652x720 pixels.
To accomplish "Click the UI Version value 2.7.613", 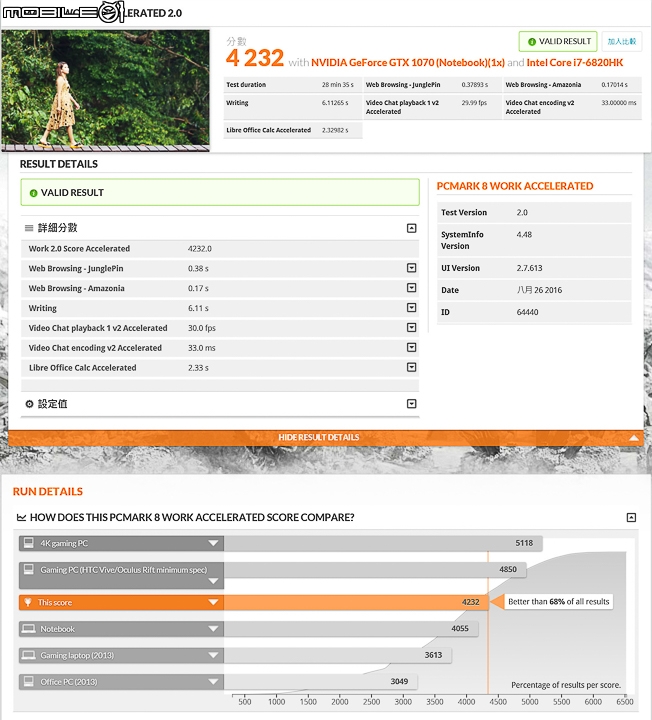I will [x=529, y=268].
